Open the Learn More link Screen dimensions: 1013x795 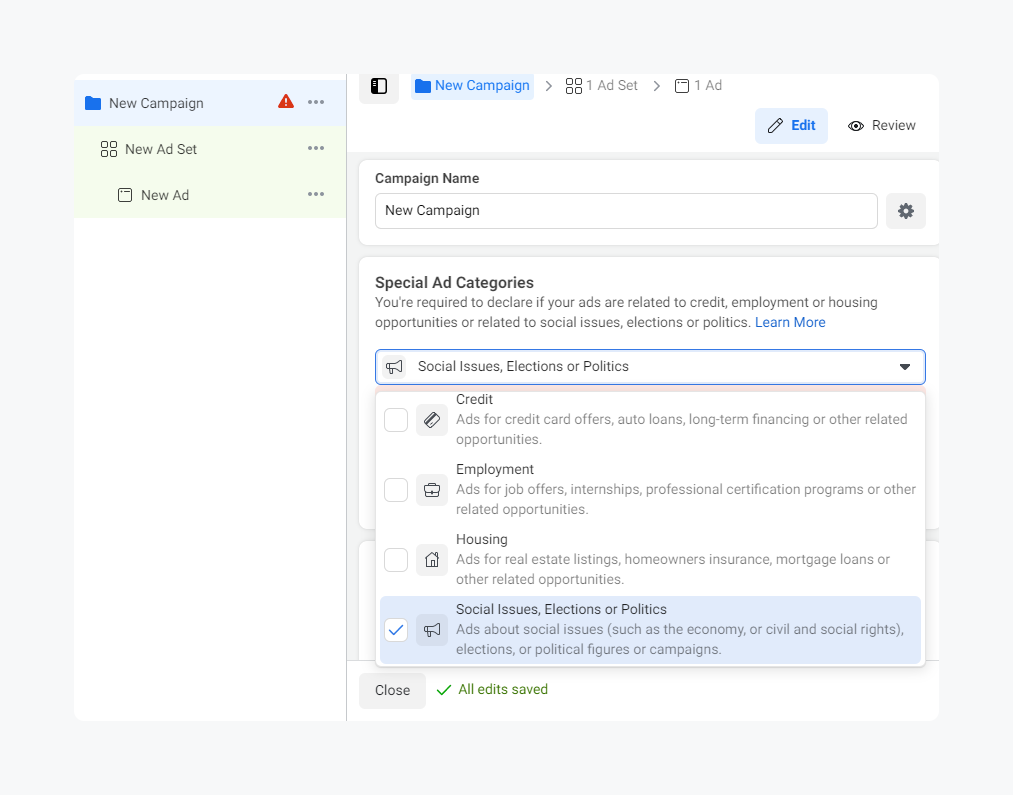point(790,322)
